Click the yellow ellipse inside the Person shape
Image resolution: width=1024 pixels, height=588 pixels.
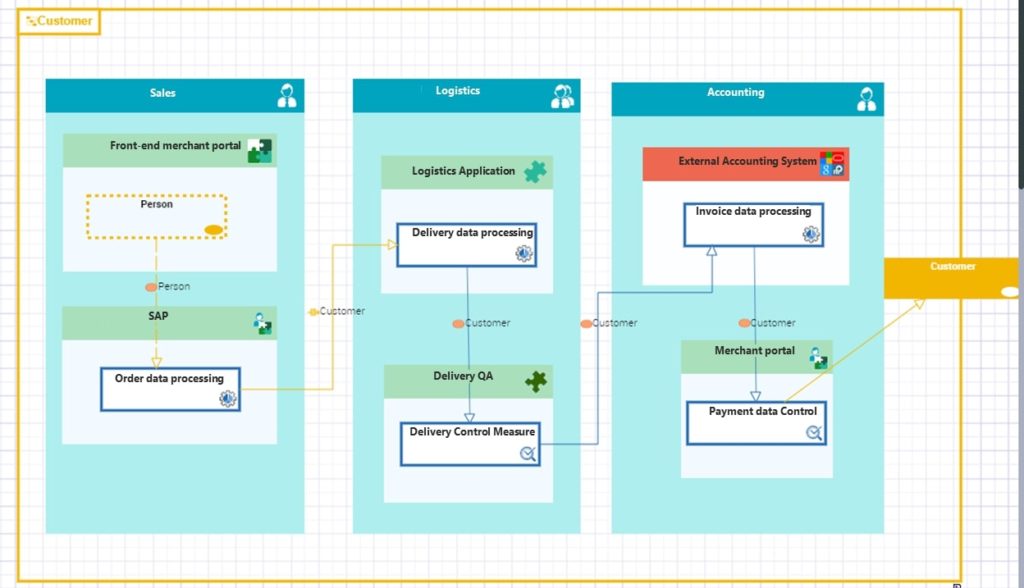212,228
